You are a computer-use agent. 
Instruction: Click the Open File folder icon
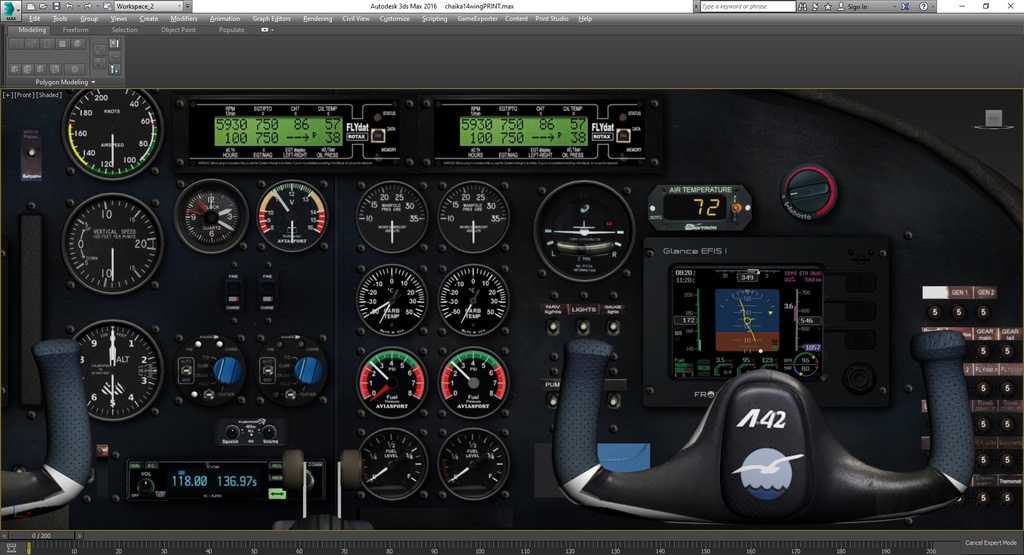coord(43,6)
